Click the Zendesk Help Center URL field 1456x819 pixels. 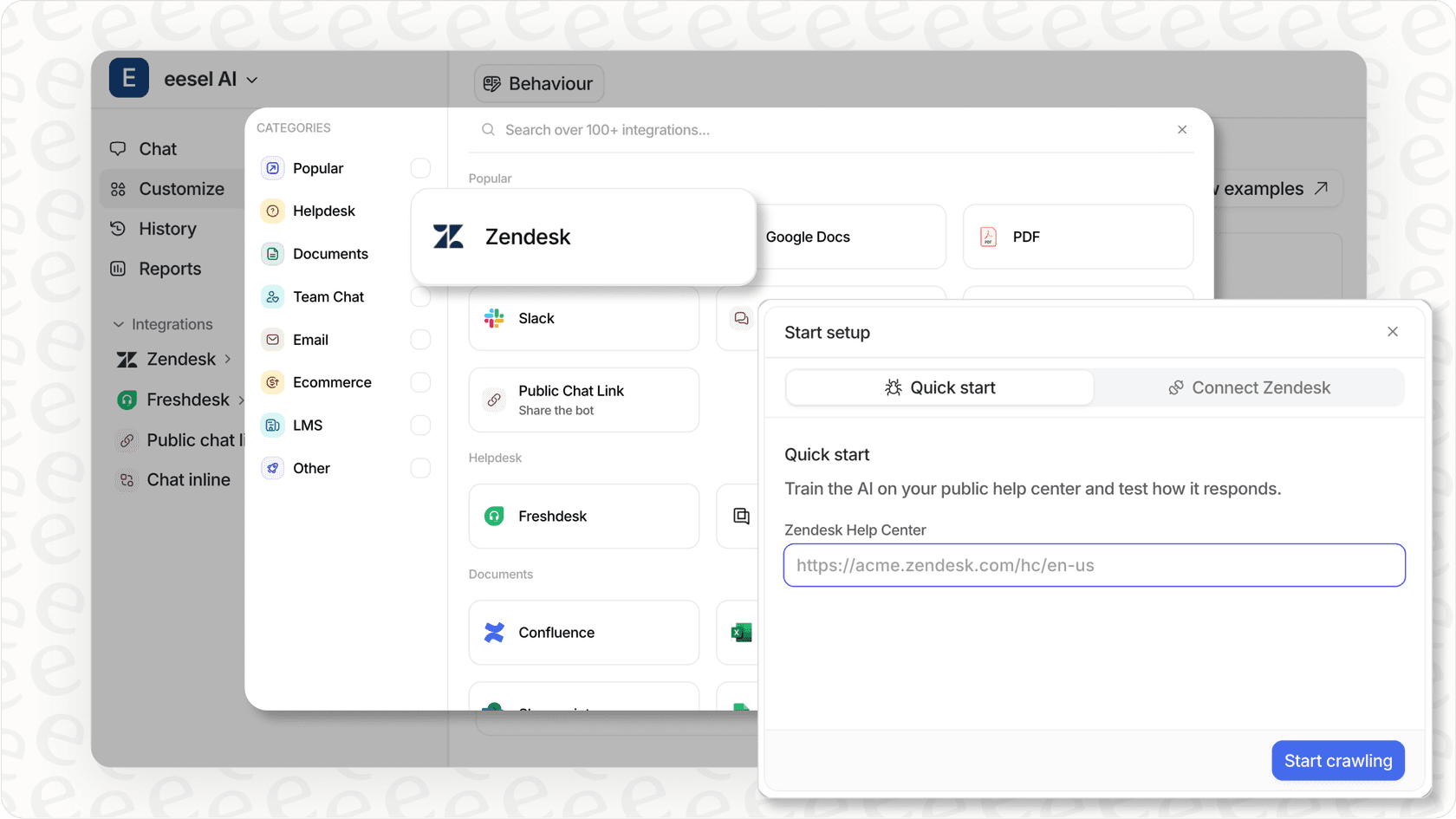(x=1094, y=565)
